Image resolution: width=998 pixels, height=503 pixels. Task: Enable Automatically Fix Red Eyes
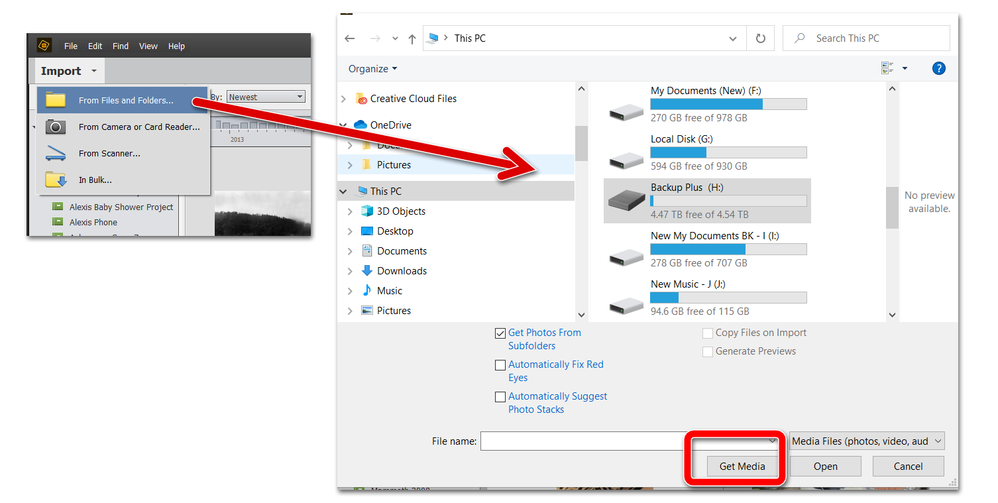[x=500, y=365]
